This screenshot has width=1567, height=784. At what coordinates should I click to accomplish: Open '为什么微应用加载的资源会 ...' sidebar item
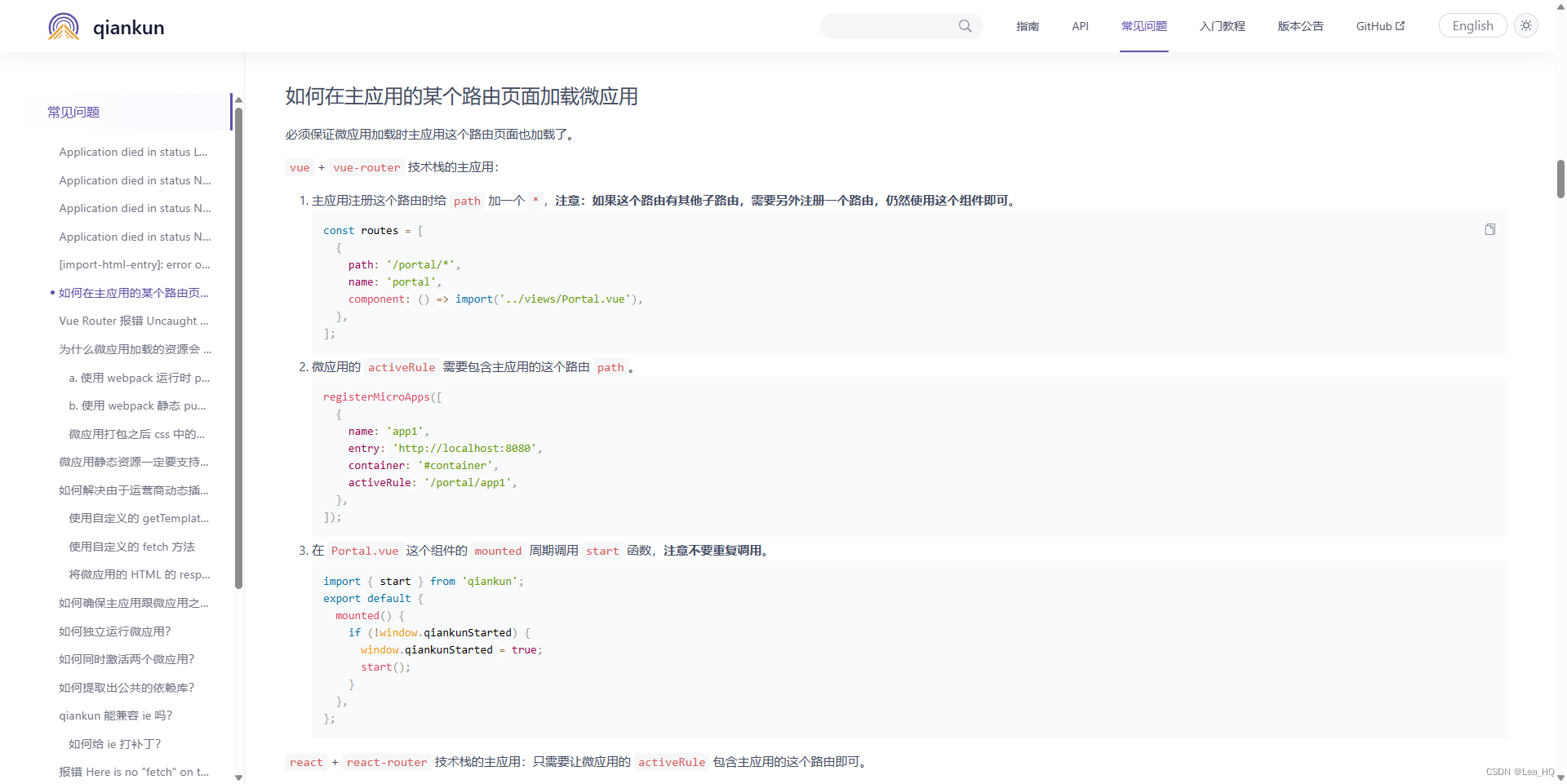tap(135, 349)
